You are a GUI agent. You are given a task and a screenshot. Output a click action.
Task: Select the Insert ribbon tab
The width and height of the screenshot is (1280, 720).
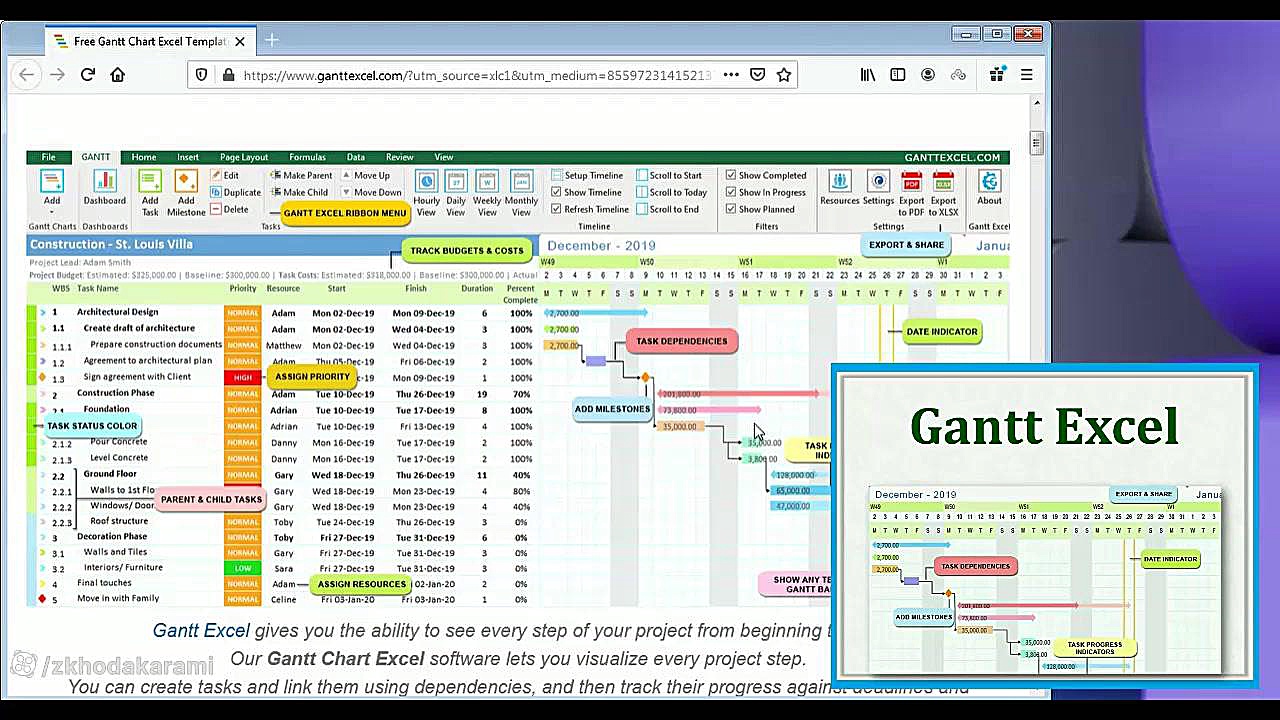click(188, 157)
